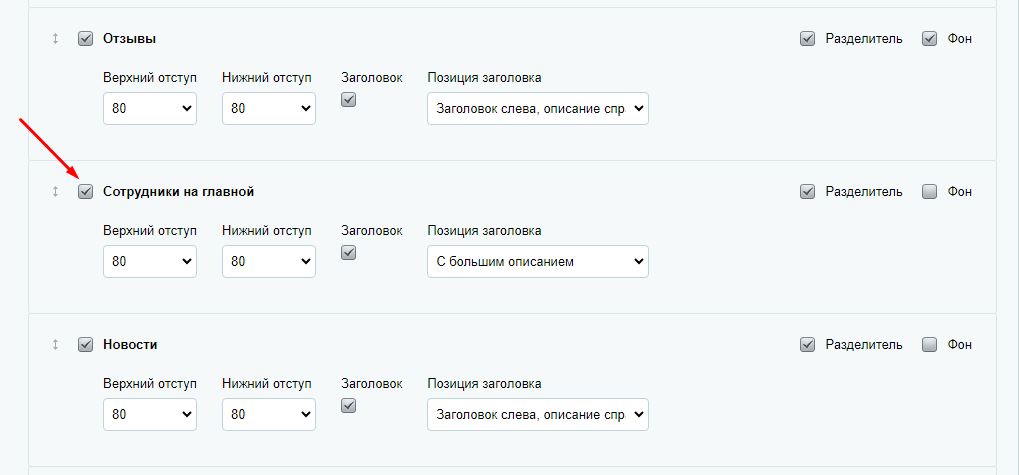Open Позиция заголовка dropdown in Новости block
This screenshot has height=475, width=1019.
[538, 414]
